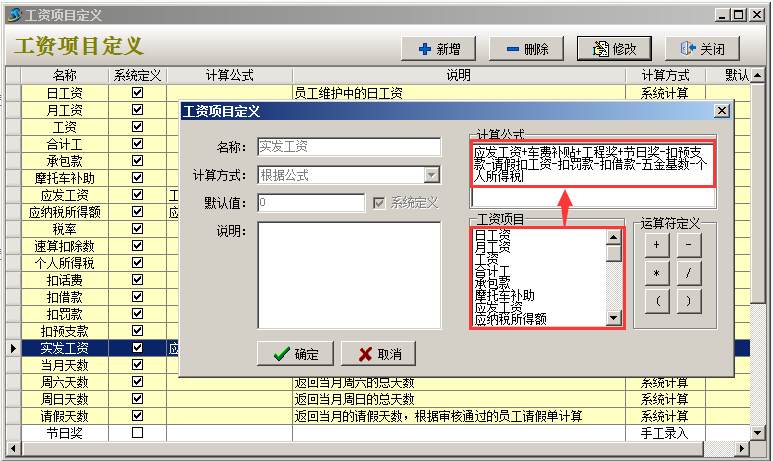The height and width of the screenshot is (461, 773).
Task: Confirm with the 确定 button
Action: tap(295, 354)
